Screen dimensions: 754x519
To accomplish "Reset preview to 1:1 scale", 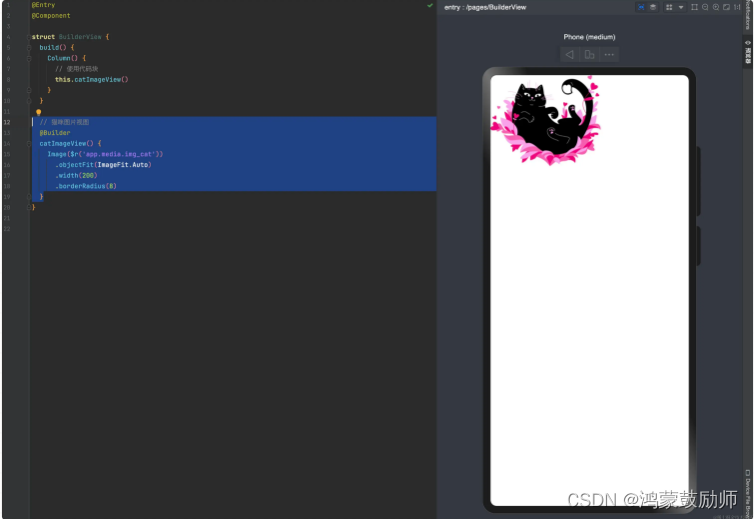I will click(737, 7).
